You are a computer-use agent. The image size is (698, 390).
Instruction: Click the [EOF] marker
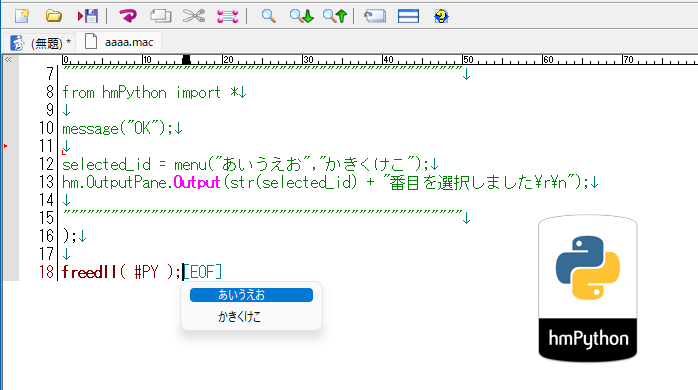(x=203, y=272)
